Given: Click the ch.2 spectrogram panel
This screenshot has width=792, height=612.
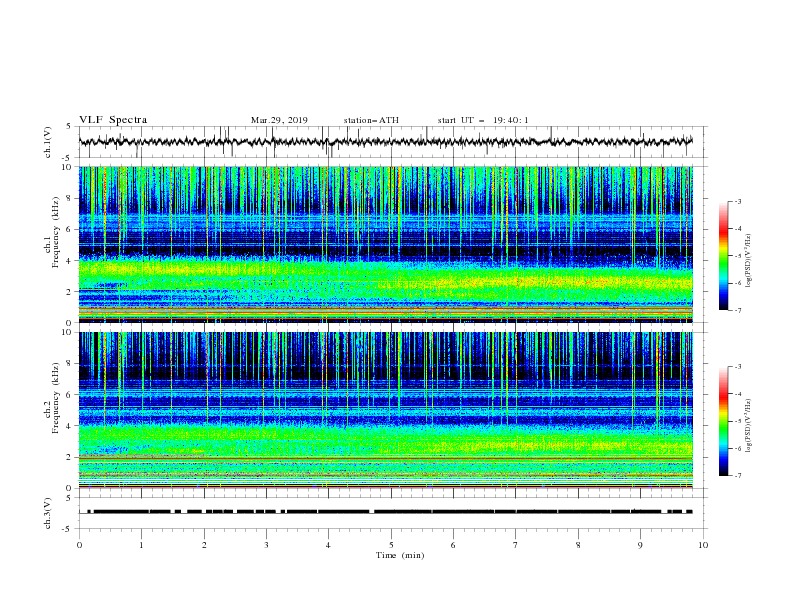Looking at the screenshot, I should point(386,410).
